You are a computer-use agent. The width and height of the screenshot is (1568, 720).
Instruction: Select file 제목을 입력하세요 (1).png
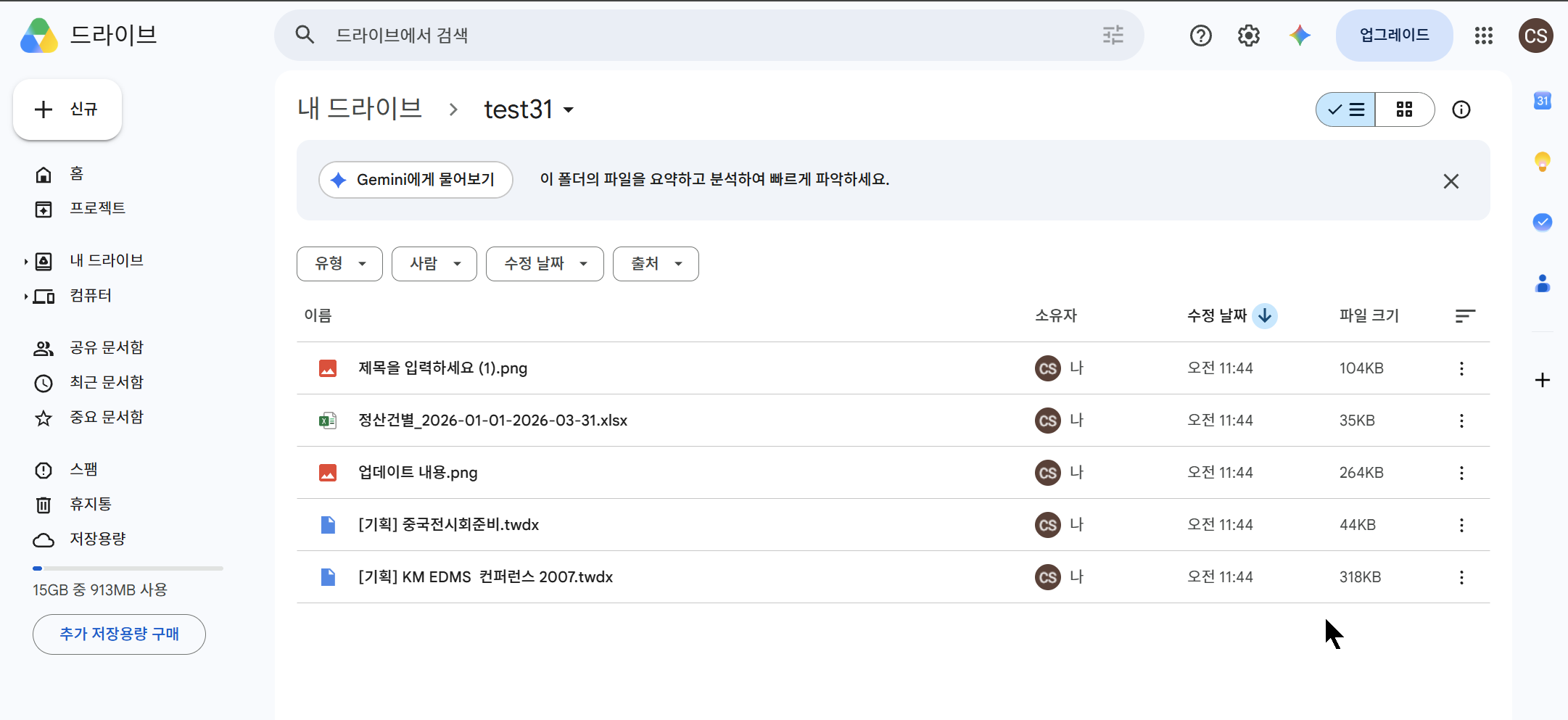893,368
